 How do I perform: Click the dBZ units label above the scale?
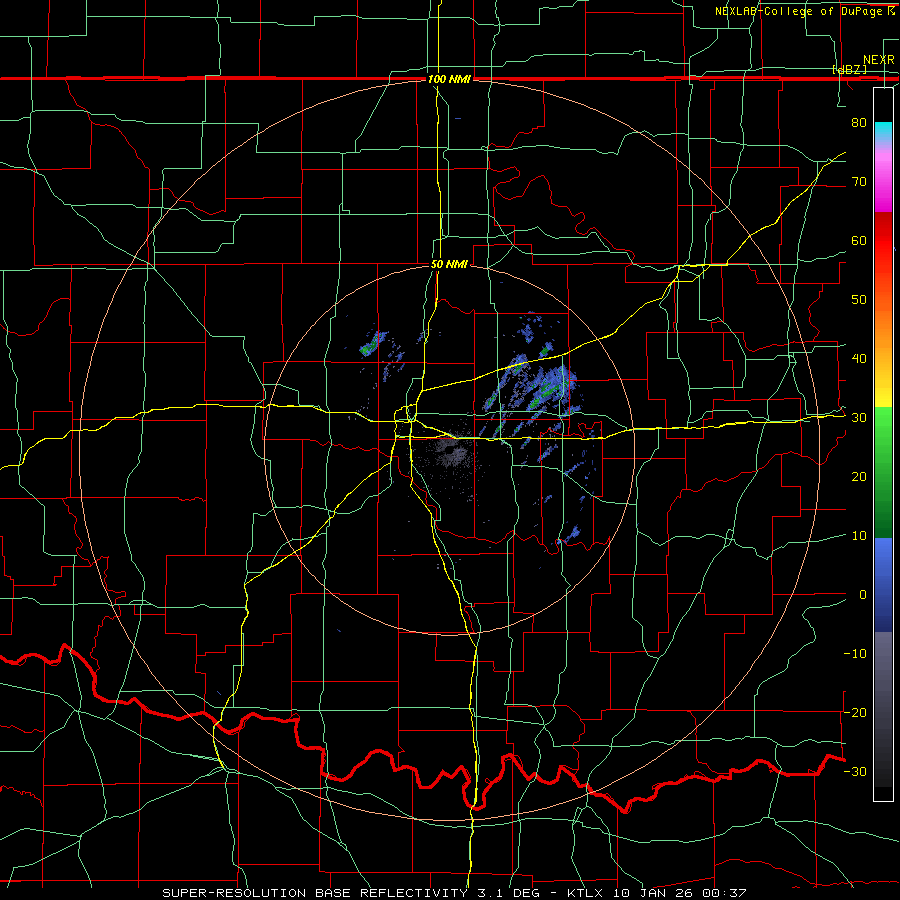(x=849, y=69)
